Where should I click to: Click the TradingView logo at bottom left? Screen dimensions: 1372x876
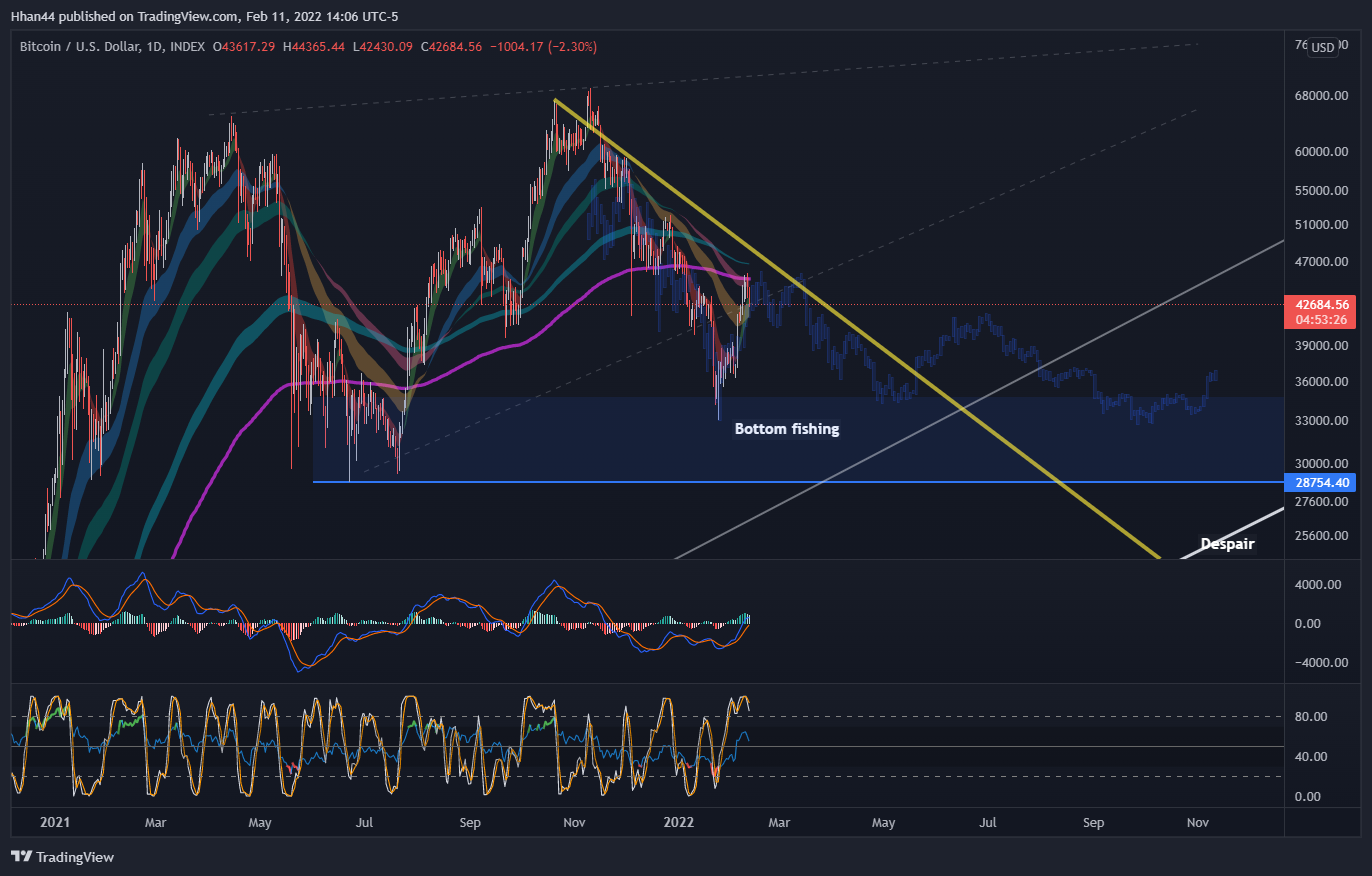(x=62, y=857)
